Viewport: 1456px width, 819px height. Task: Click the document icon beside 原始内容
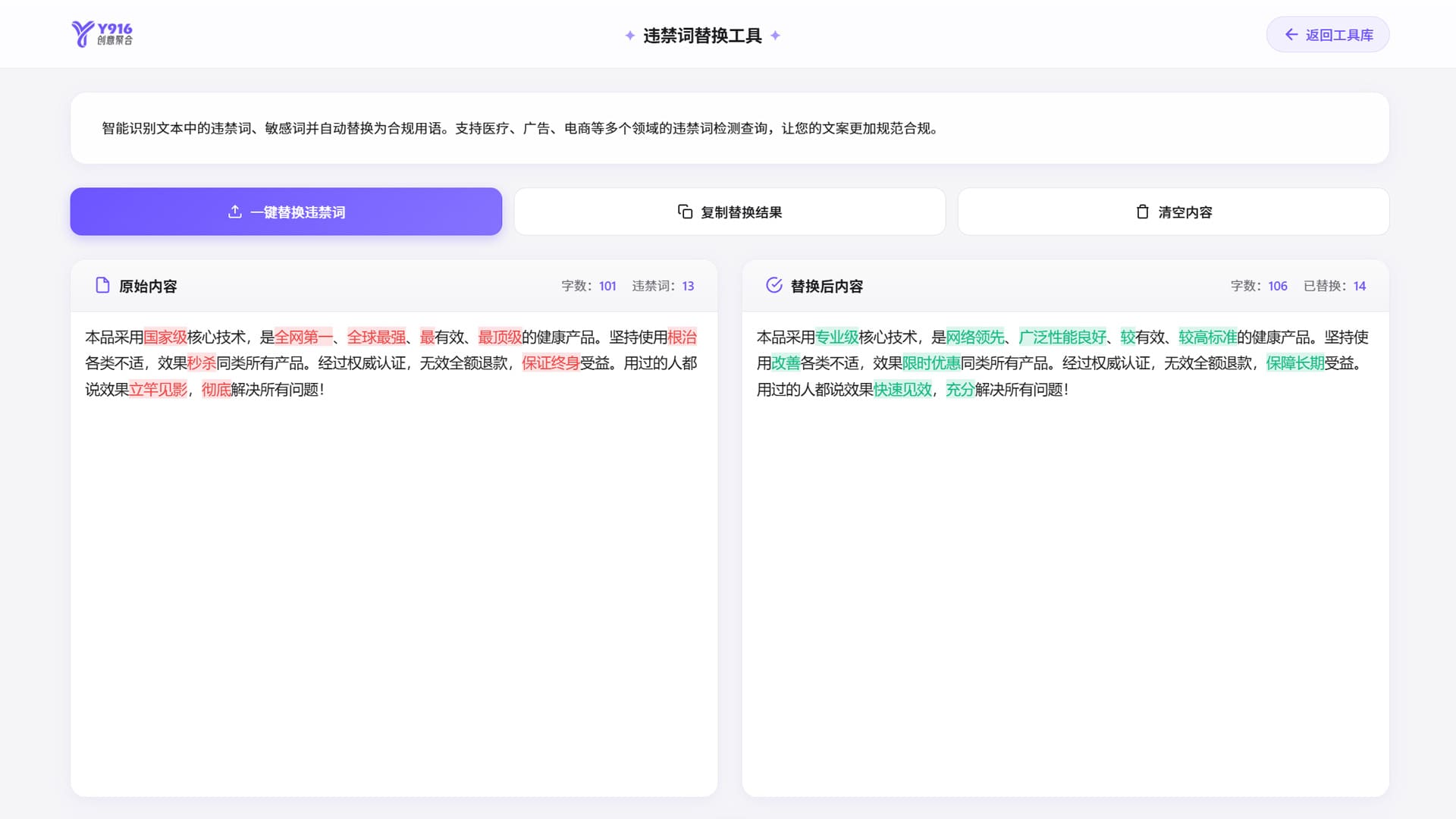tap(102, 286)
